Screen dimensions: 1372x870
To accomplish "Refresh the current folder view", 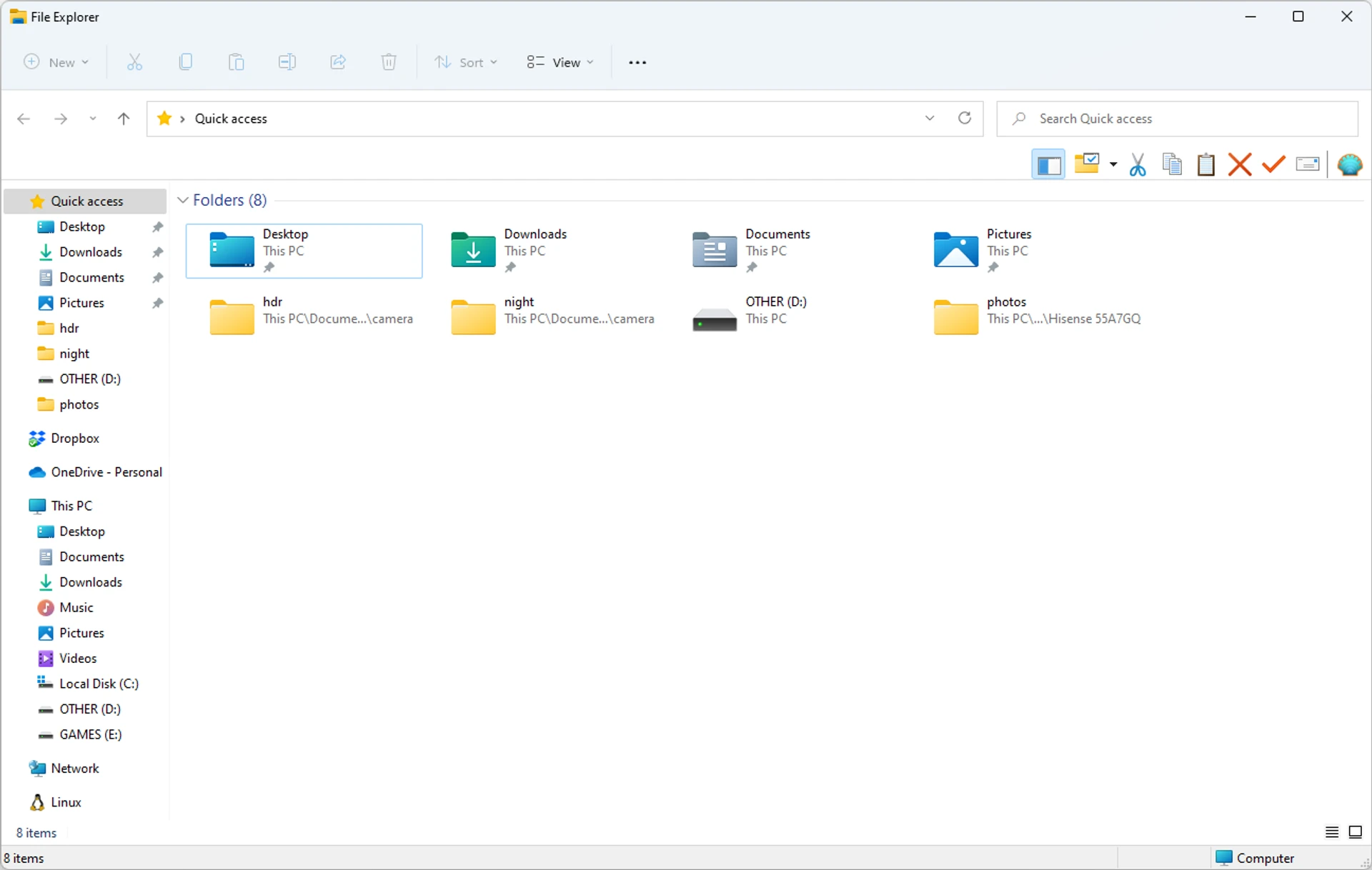I will [x=965, y=119].
